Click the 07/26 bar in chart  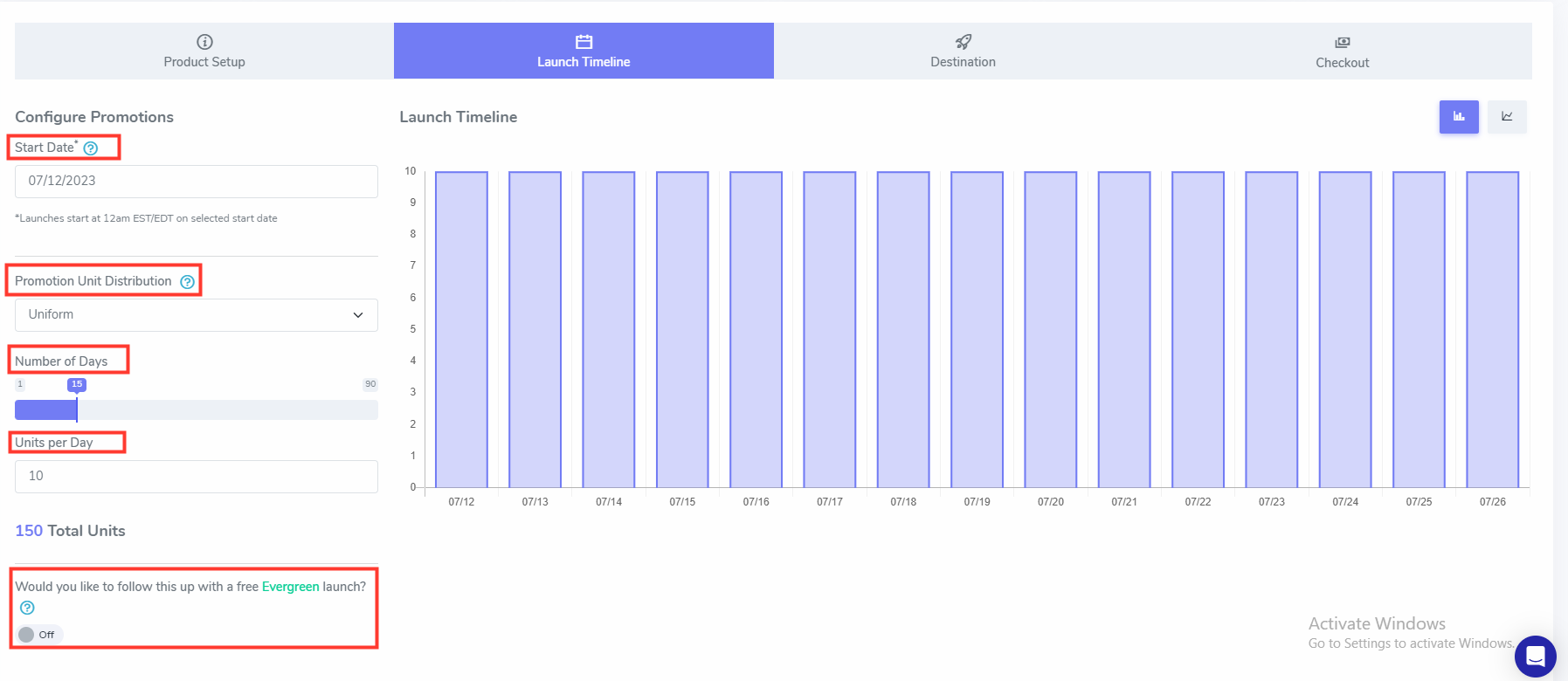pyautogui.click(x=1492, y=329)
